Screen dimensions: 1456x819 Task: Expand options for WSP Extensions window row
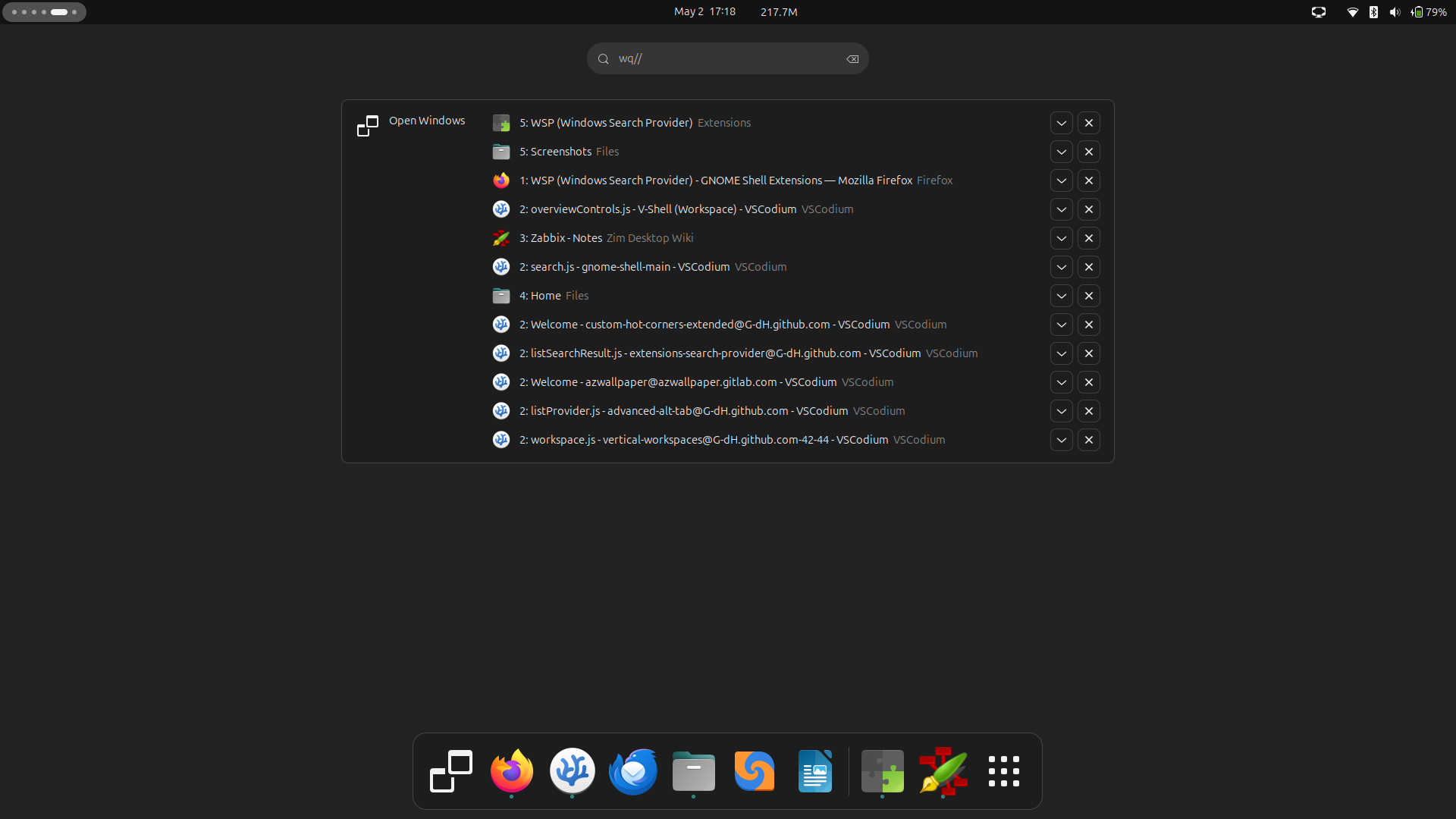click(1062, 123)
